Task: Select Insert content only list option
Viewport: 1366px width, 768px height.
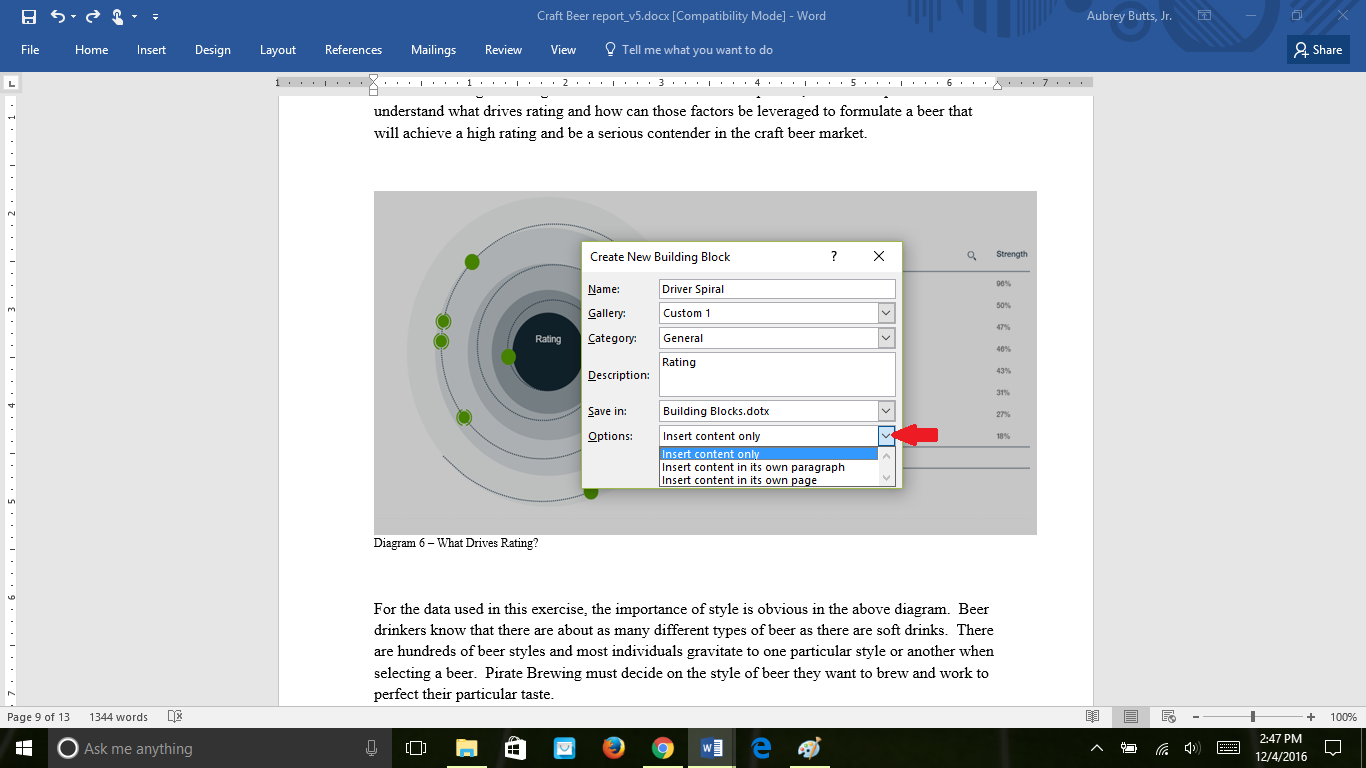Action: pyautogui.click(x=769, y=454)
